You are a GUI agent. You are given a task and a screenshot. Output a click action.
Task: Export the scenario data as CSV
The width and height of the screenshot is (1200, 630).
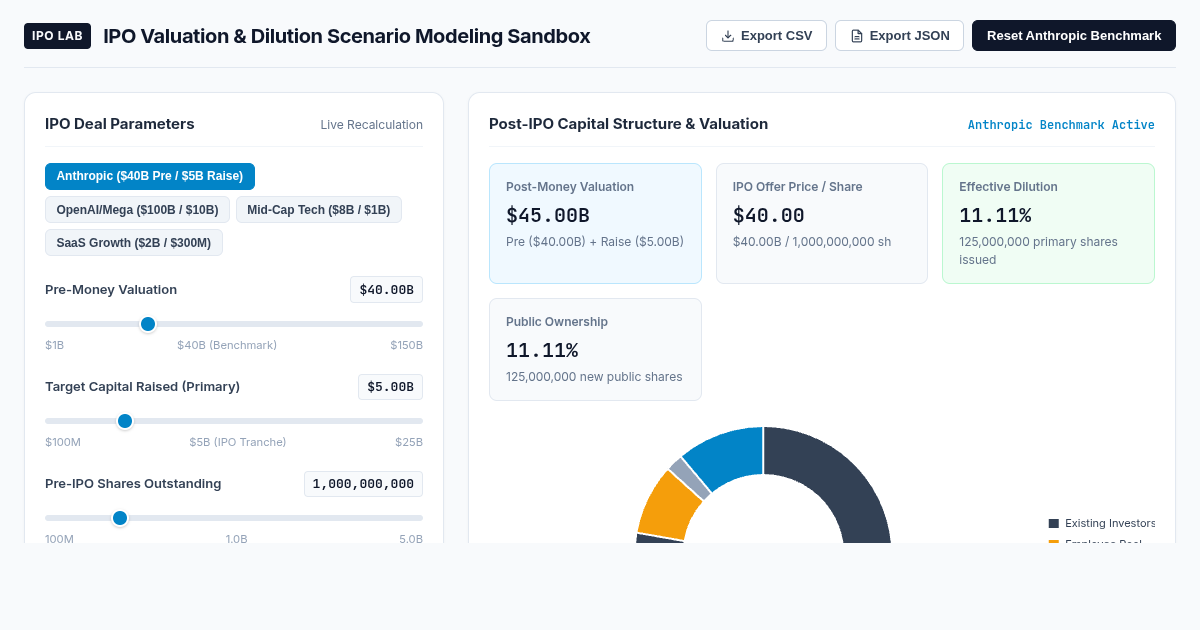coord(766,36)
